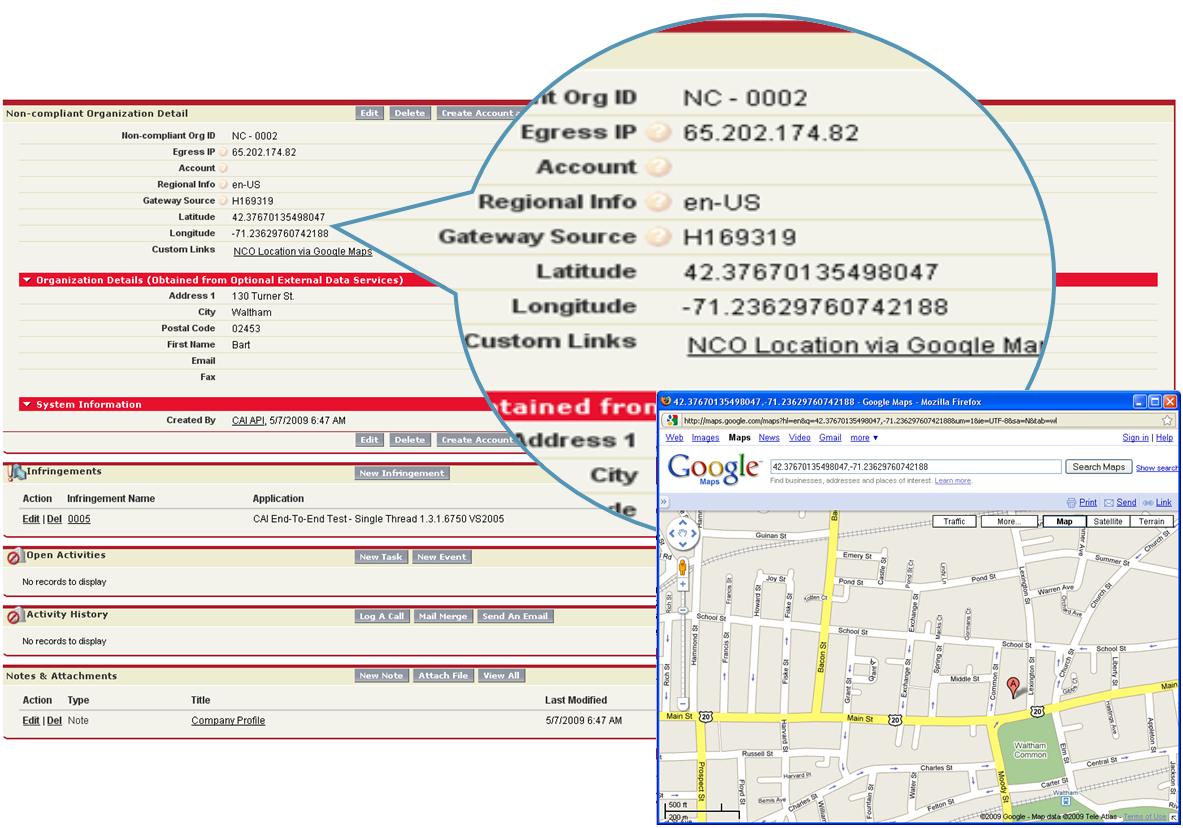The width and height of the screenshot is (1183, 828).
Task: Open Google Maps Help link
Action: (1164, 438)
